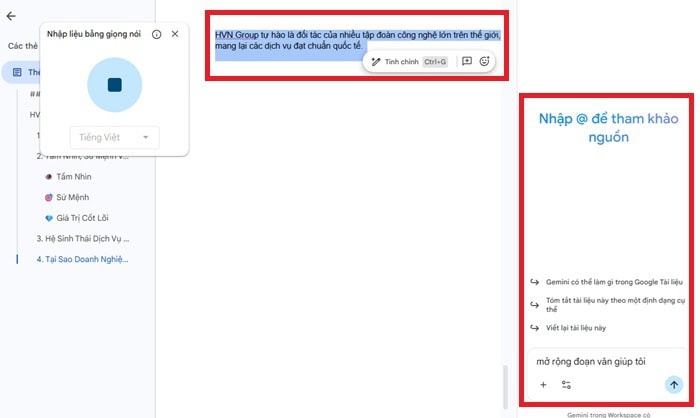The image size is (700, 418).
Task: Select the 4. Tại Sao Doanh Nghiệ... heading
Action: [x=82, y=259]
